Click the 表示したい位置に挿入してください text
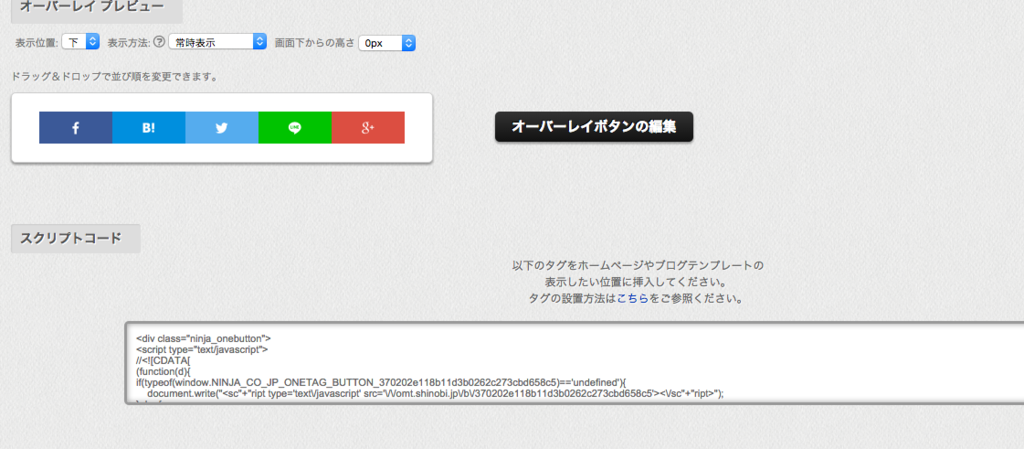Screen dimensions: 1024x449 click(638, 283)
